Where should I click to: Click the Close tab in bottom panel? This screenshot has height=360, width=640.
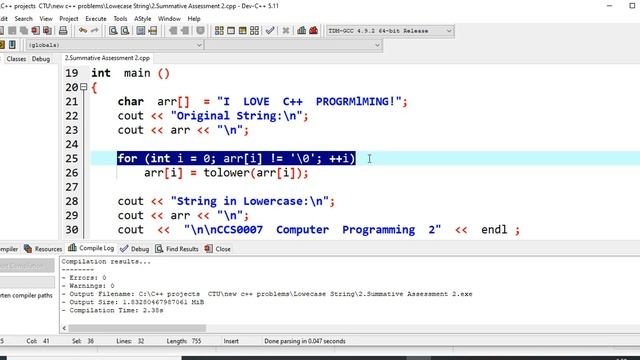pyautogui.click(x=218, y=249)
